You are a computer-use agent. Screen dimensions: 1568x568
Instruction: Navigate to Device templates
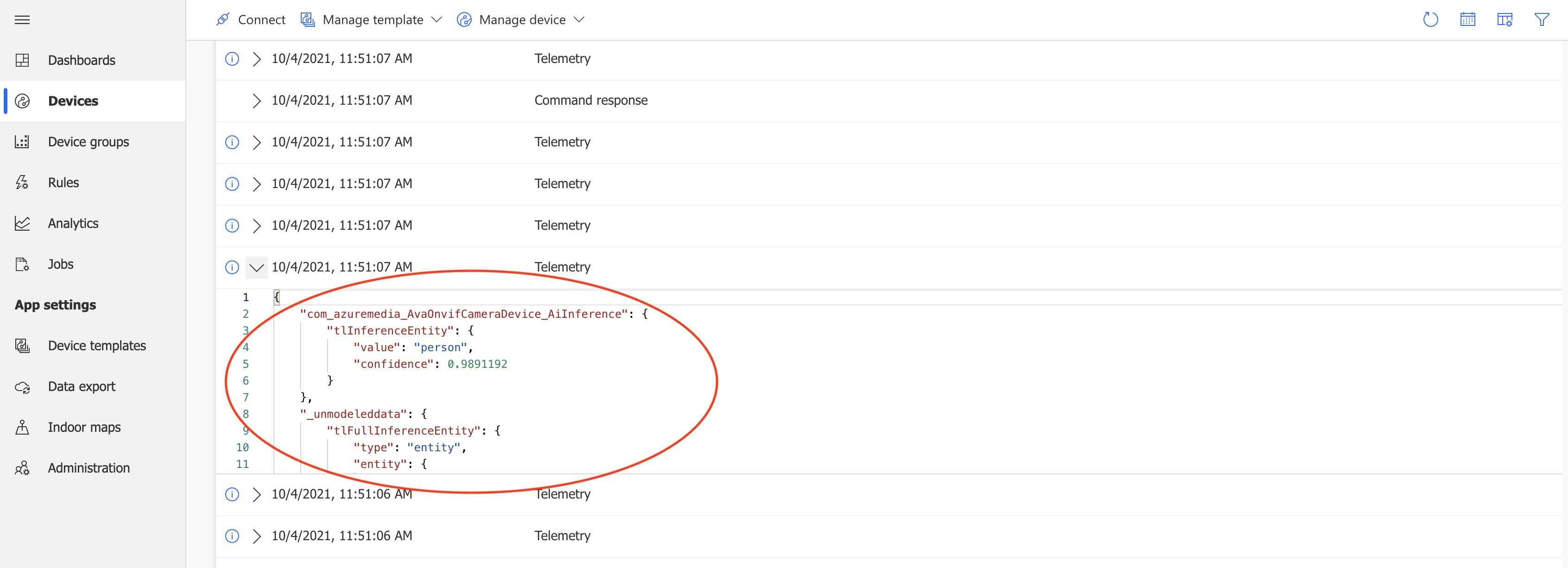tap(97, 346)
